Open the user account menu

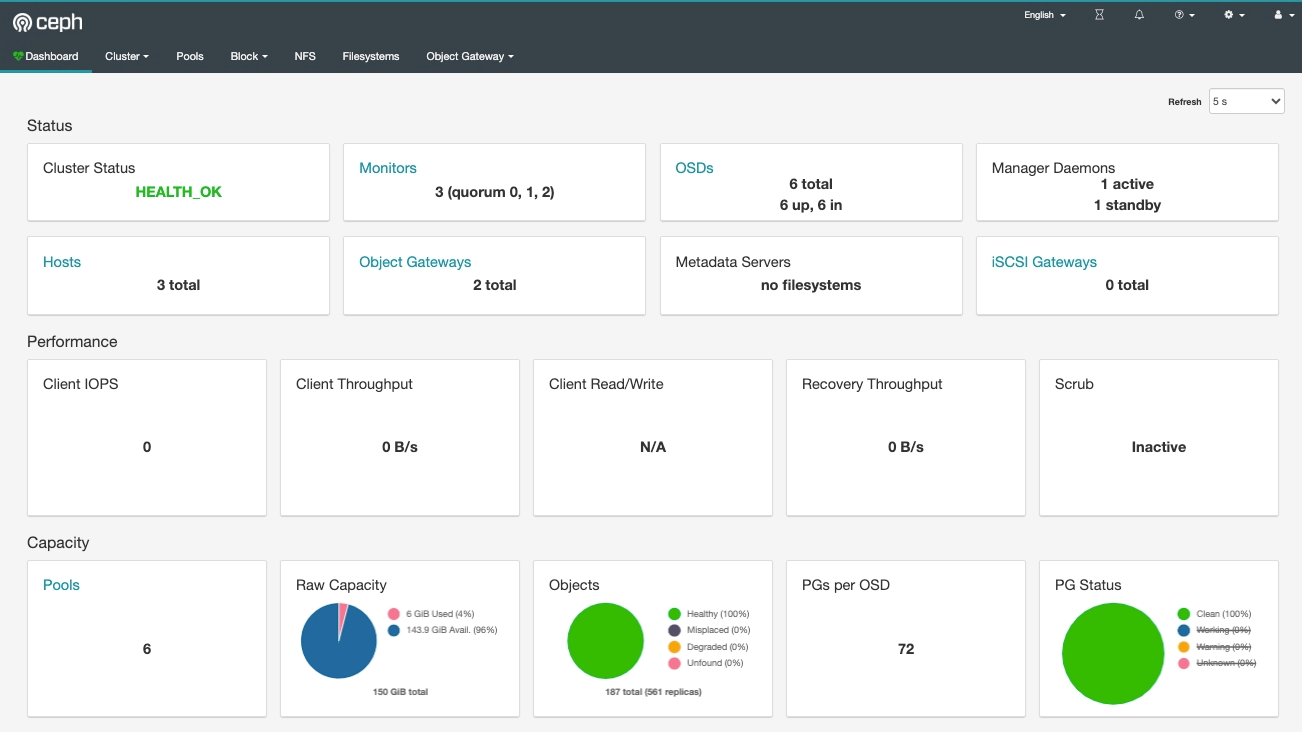pyautogui.click(x=1283, y=15)
